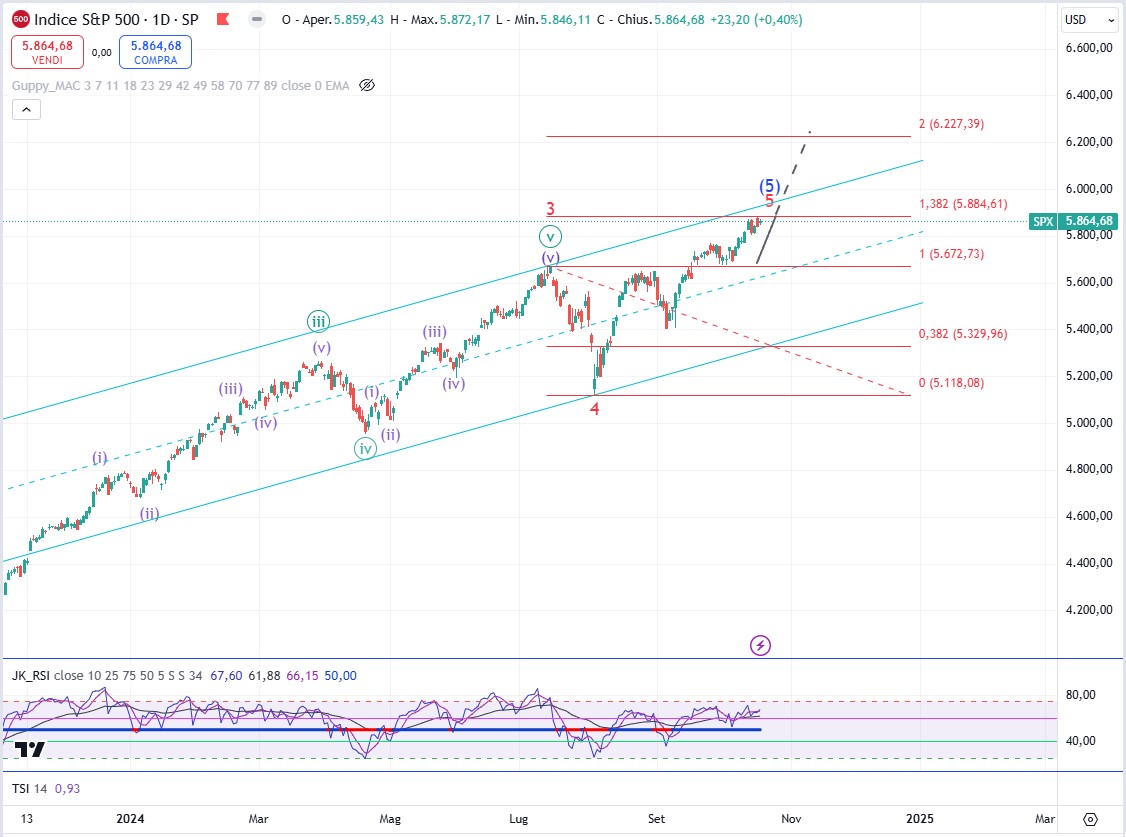Select the red wave 3 label
This screenshot has height=837, width=1126.
[x=551, y=209]
